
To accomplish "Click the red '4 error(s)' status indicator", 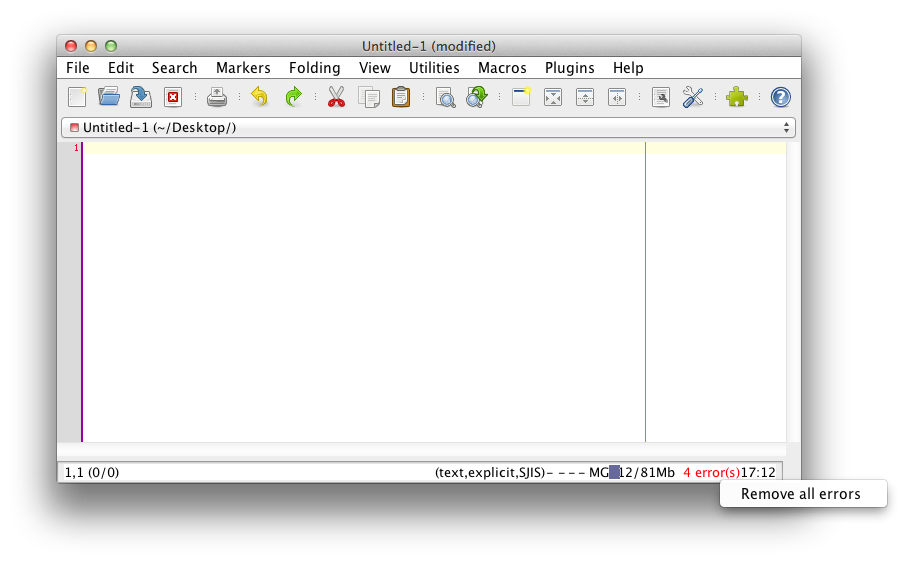I will (x=711, y=472).
